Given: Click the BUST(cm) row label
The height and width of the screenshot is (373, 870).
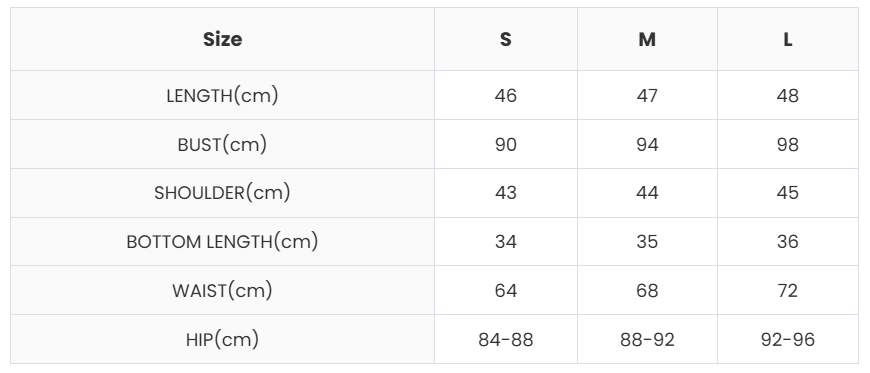Looking at the screenshot, I should point(222,144).
